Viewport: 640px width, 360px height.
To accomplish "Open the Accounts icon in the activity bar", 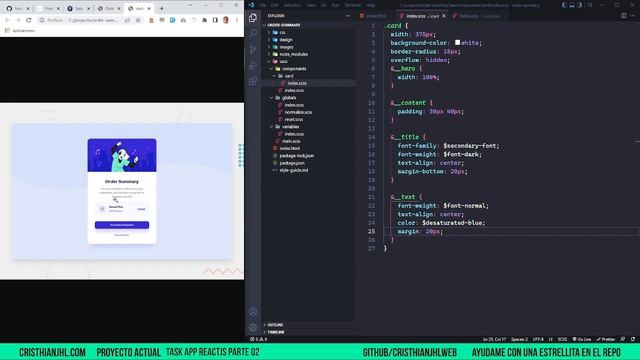I will (x=253, y=312).
